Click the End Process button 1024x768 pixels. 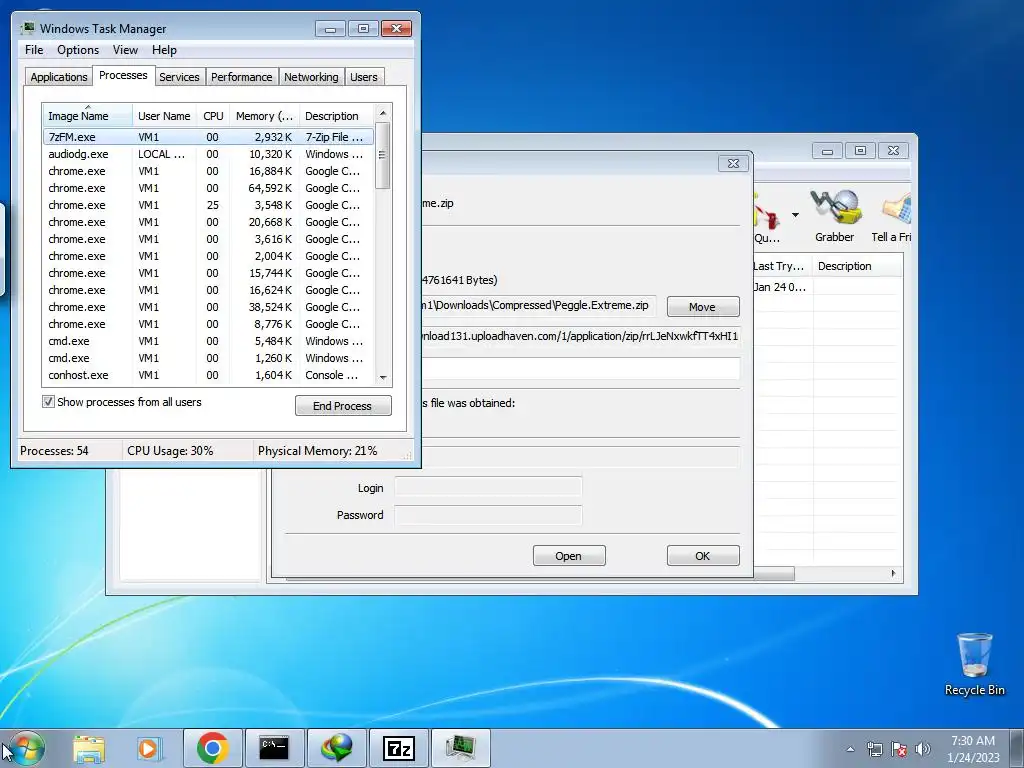(x=343, y=406)
